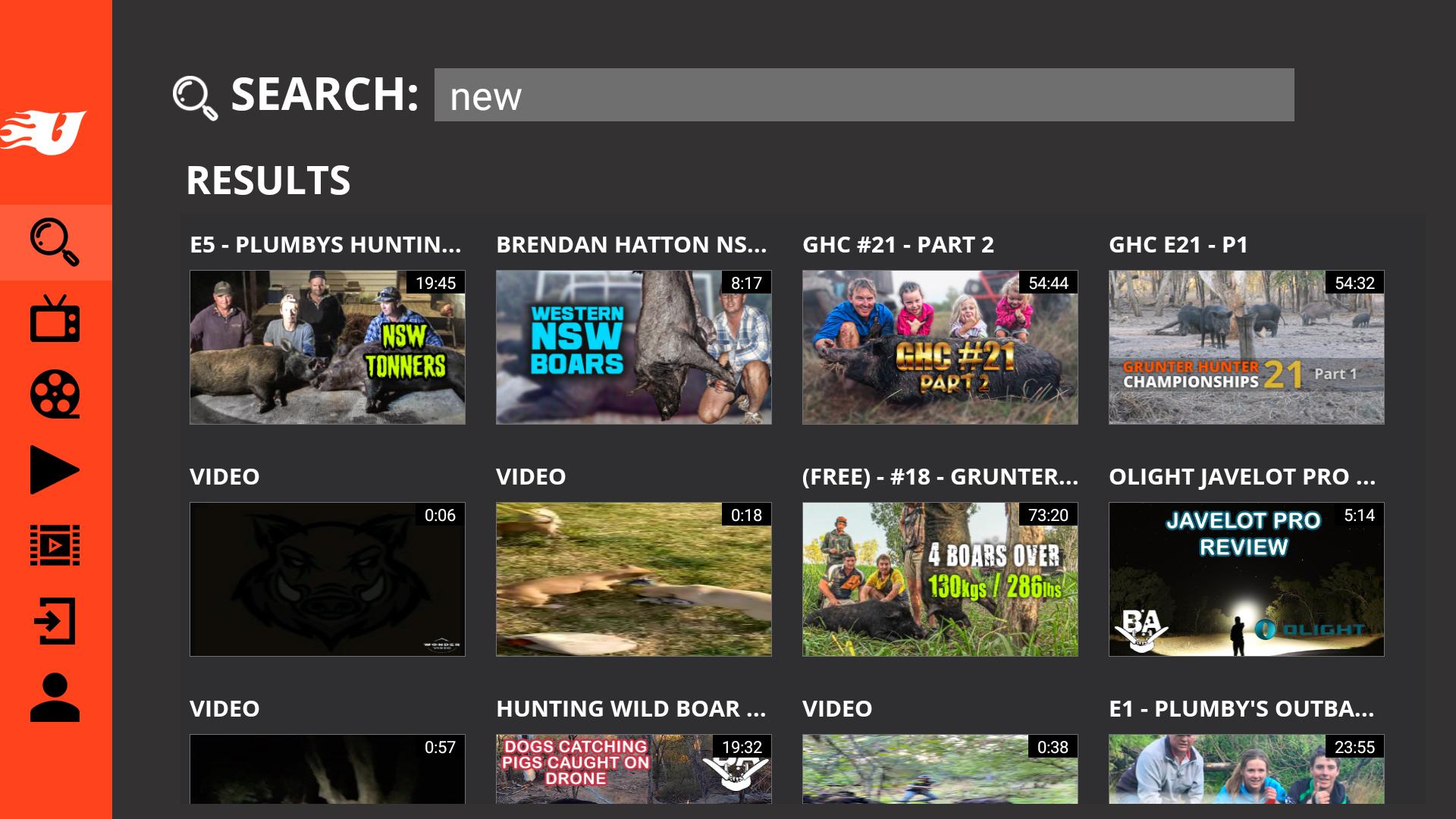Image resolution: width=1456 pixels, height=819 pixels.
Task: Play Grunter Hunter Championships 21 Part 1 thumbnail
Action: (1247, 347)
